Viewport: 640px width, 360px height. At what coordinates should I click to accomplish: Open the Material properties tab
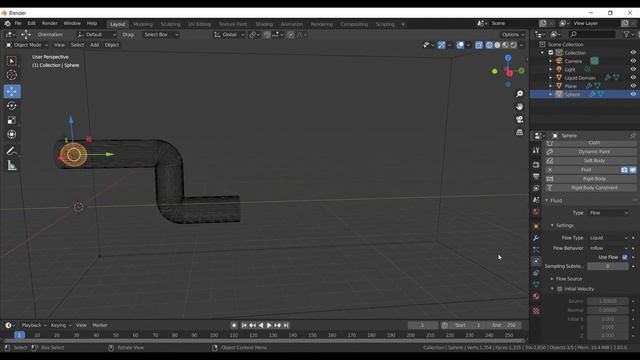click(x=536, y=296)
